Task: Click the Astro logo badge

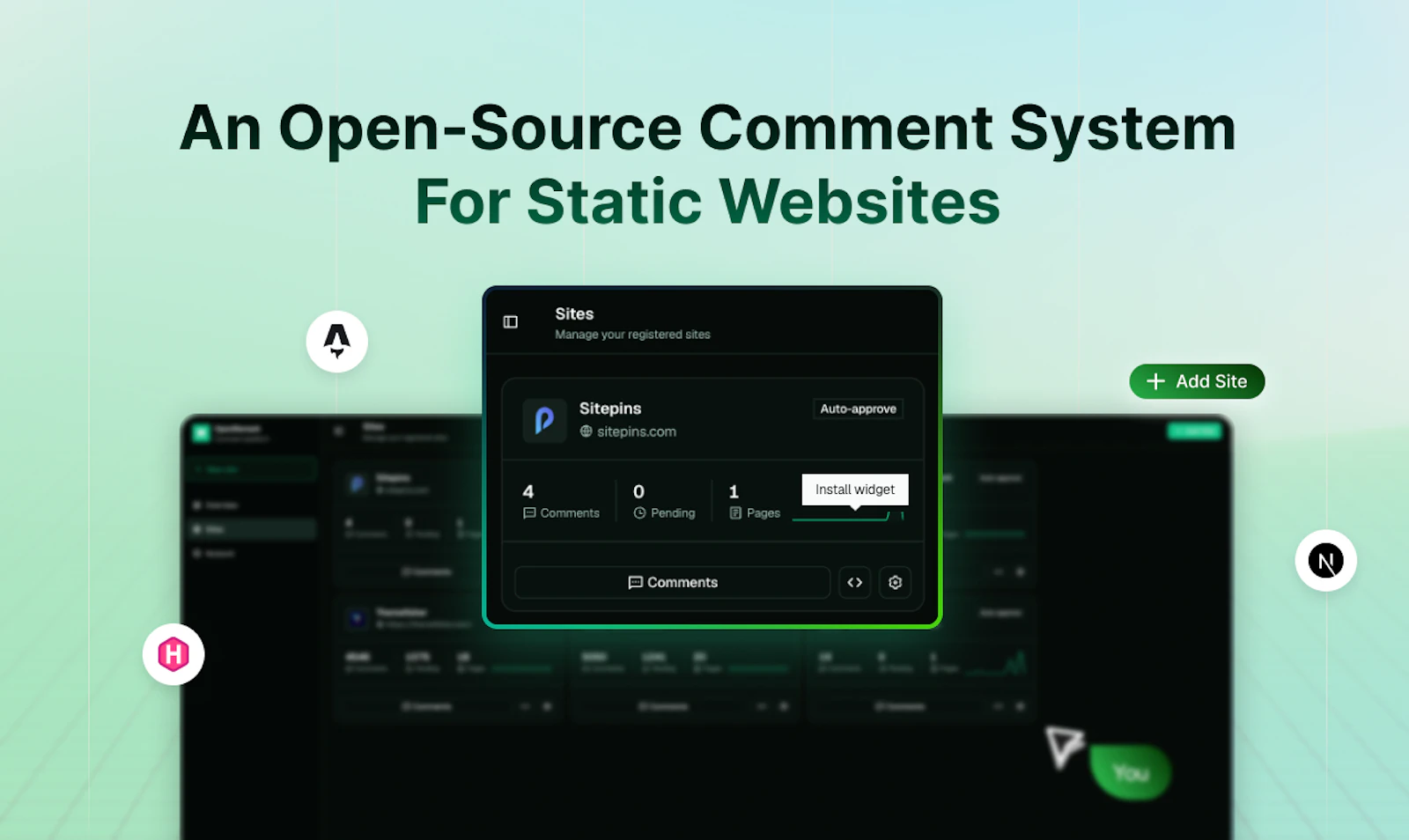Action: [x=337, y=342]
